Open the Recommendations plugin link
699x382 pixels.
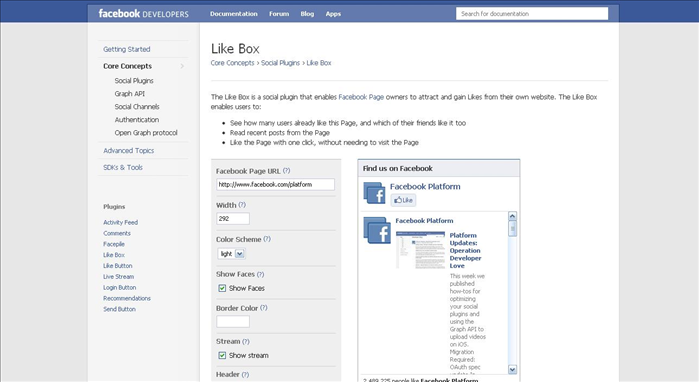pos(127,298)
